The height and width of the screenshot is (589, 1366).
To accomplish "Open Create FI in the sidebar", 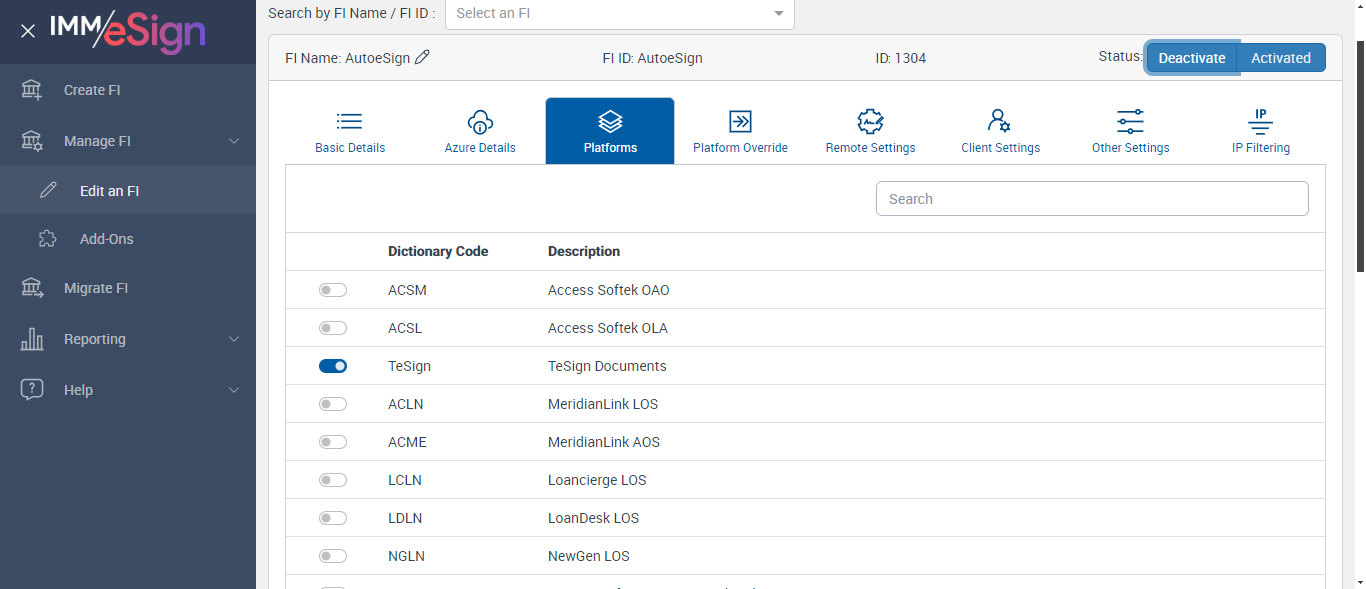I will 128,90.
